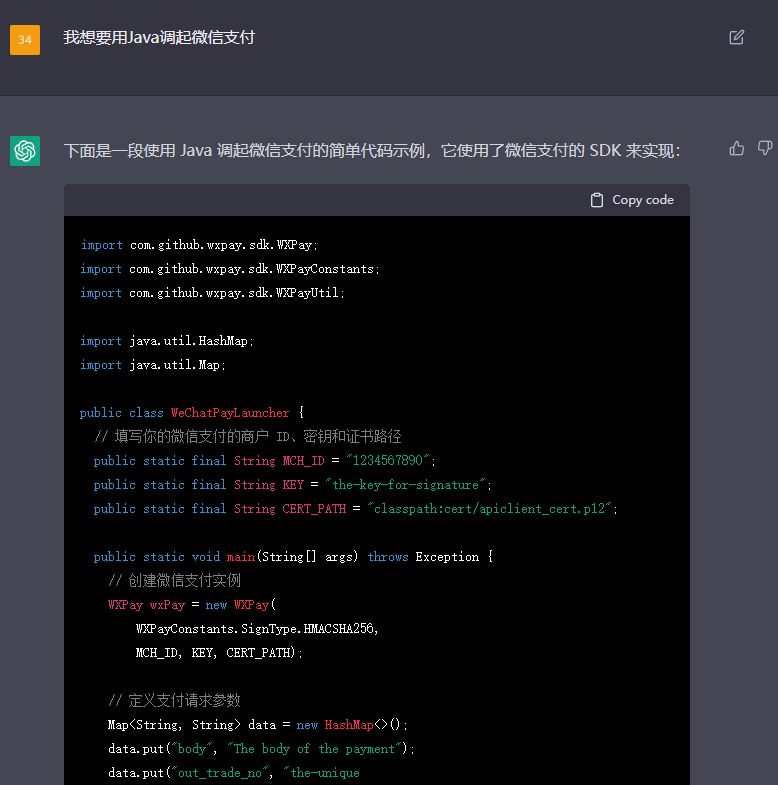Give the response a thumbs down
Screen dimensions: 778x785
[x=765, y=149]
